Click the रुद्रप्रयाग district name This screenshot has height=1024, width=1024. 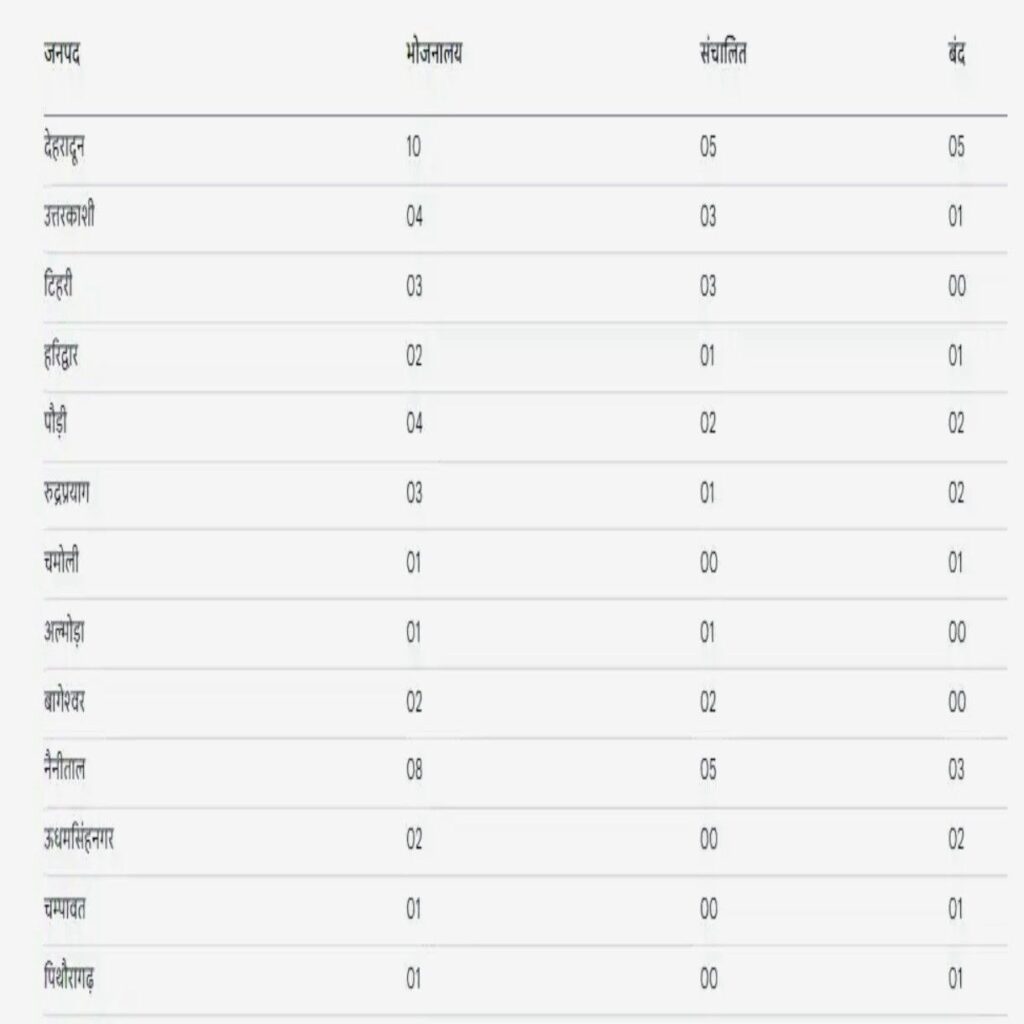tap(73, 493)
